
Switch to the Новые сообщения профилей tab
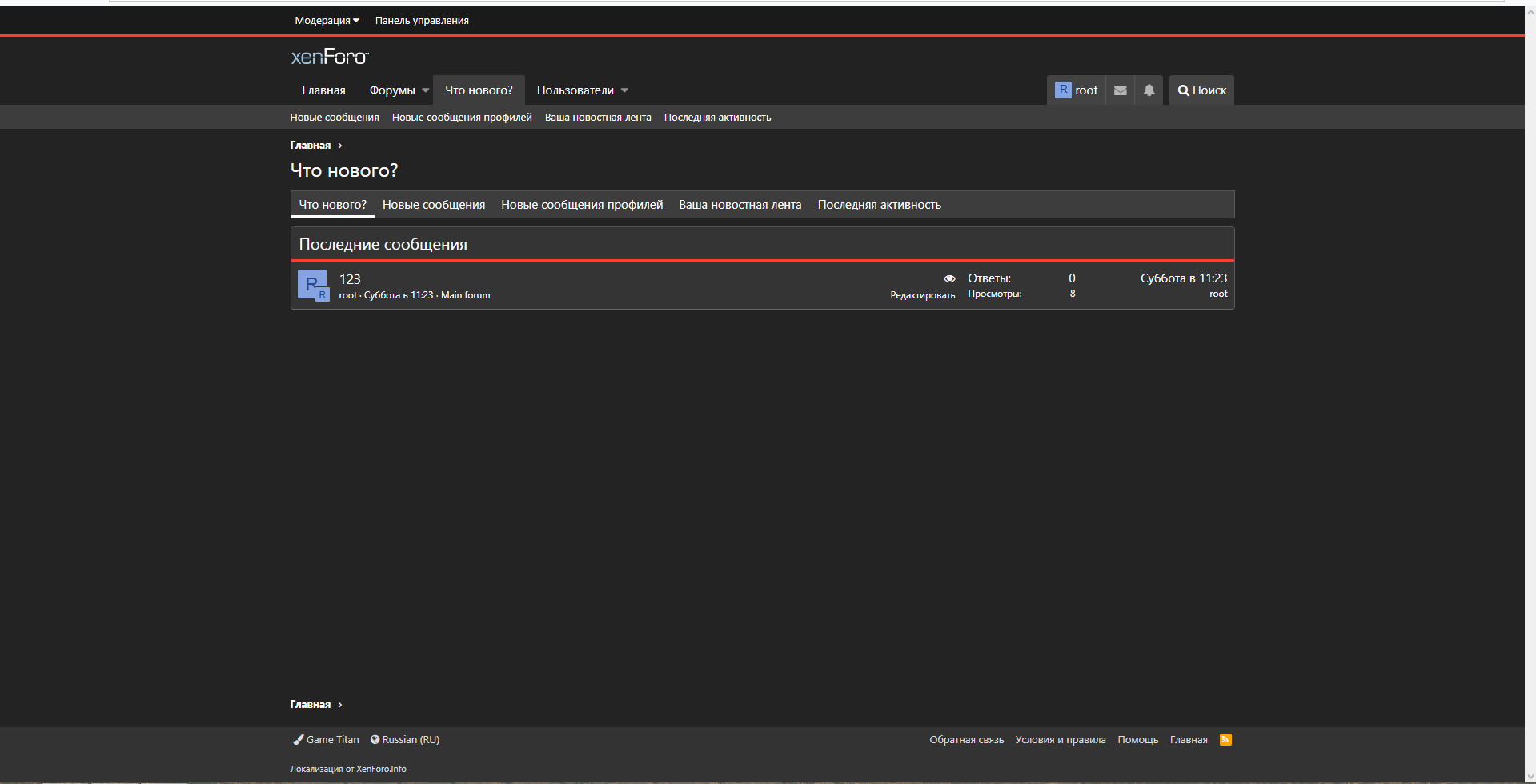tap(582, 205)
